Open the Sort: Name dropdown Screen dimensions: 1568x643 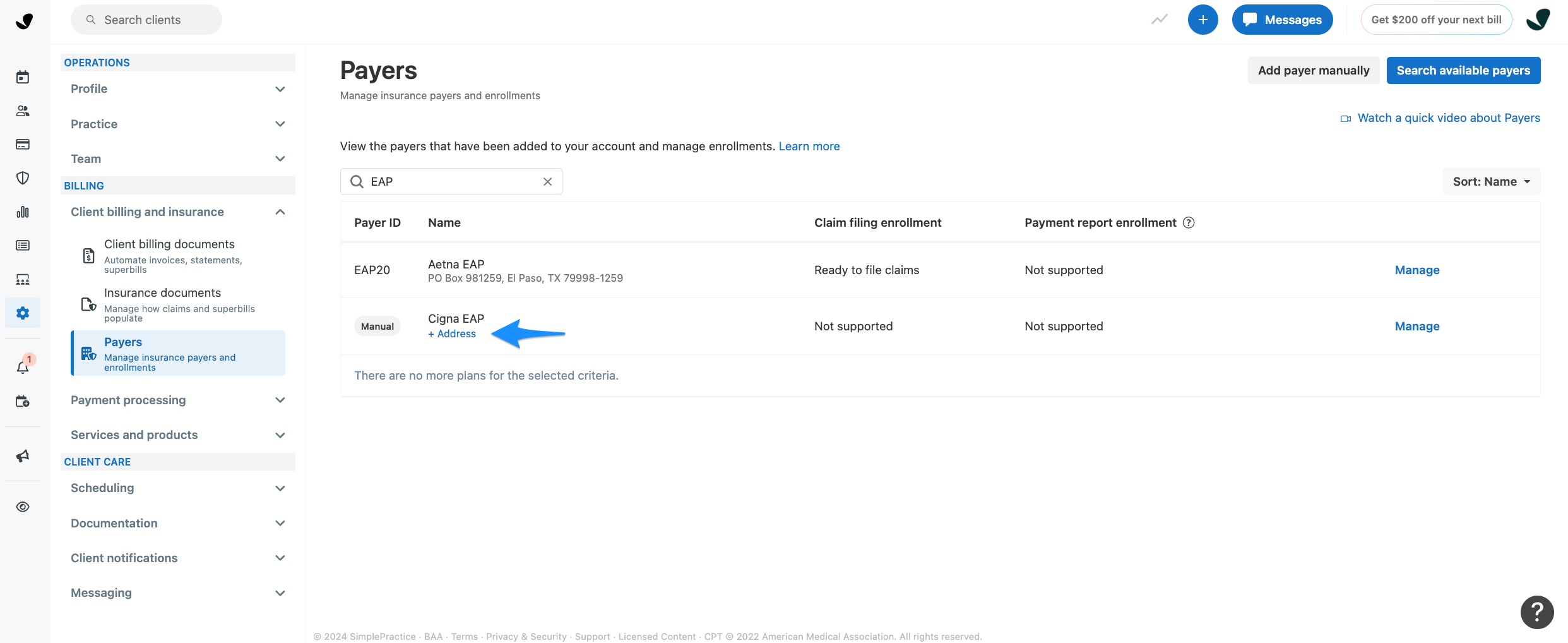pyautogui.click(x=1491, y=181)
